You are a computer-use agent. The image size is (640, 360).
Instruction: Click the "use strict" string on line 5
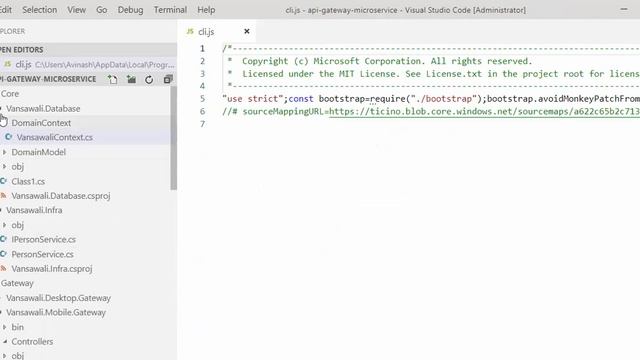pos(253,99)
